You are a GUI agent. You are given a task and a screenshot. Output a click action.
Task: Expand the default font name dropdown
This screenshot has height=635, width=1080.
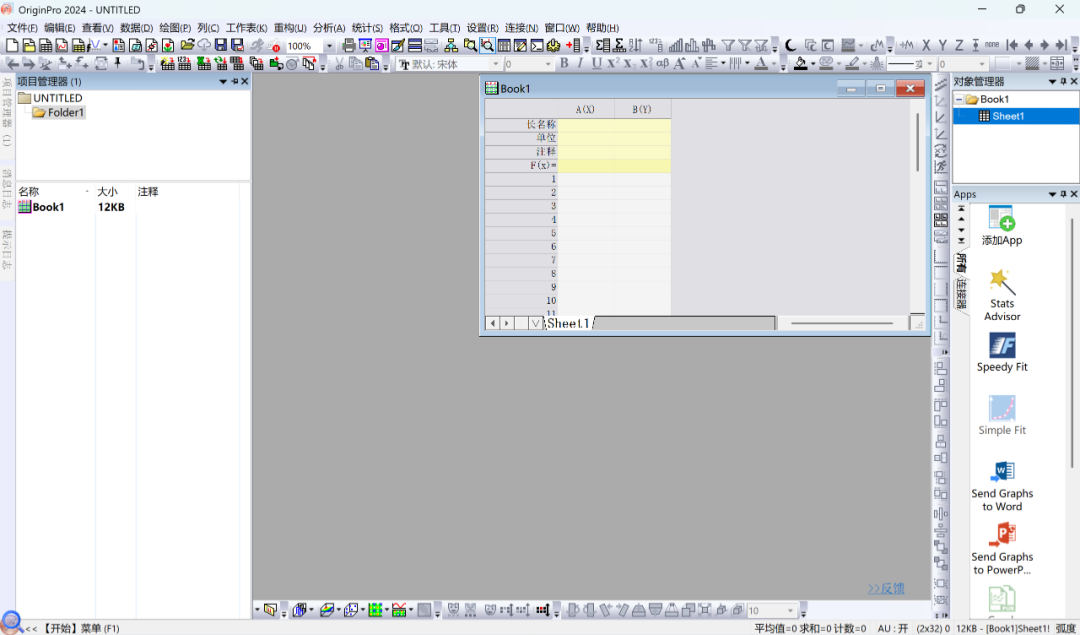click(495, 64)
